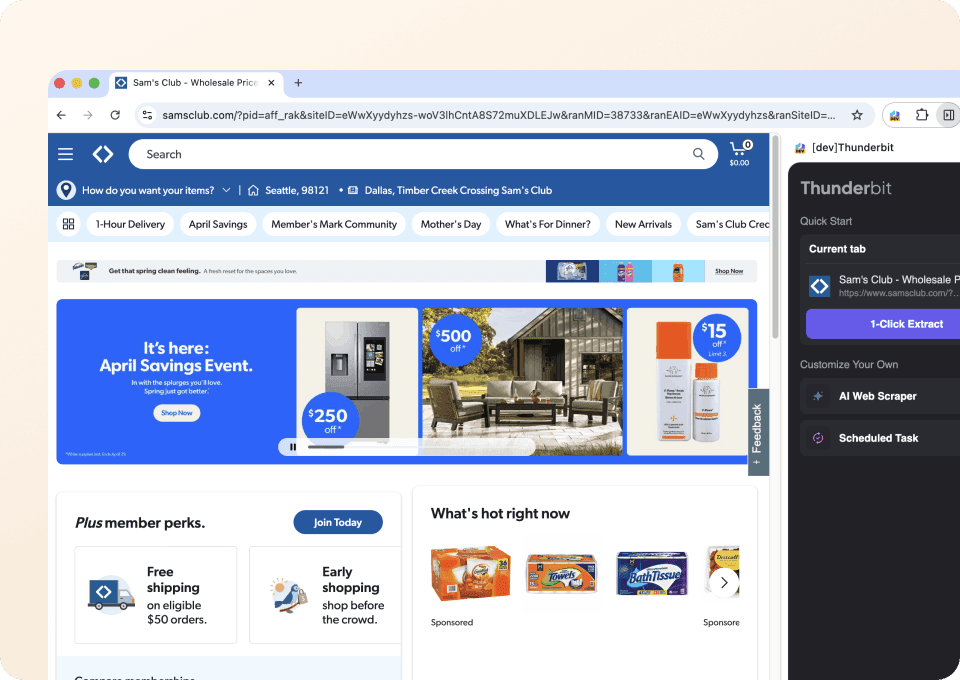Open the shopping cart showing $0.00
Screen dimensions: 960x680
click(739, 152)
